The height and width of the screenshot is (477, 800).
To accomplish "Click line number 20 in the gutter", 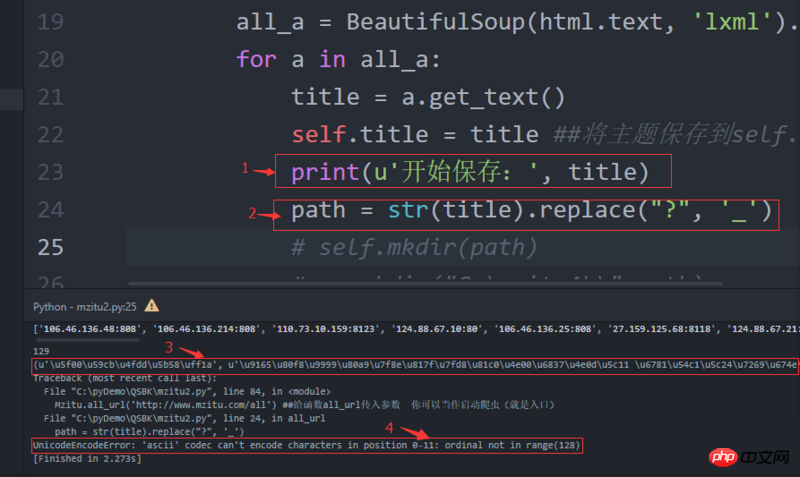I will coord(51,60).
